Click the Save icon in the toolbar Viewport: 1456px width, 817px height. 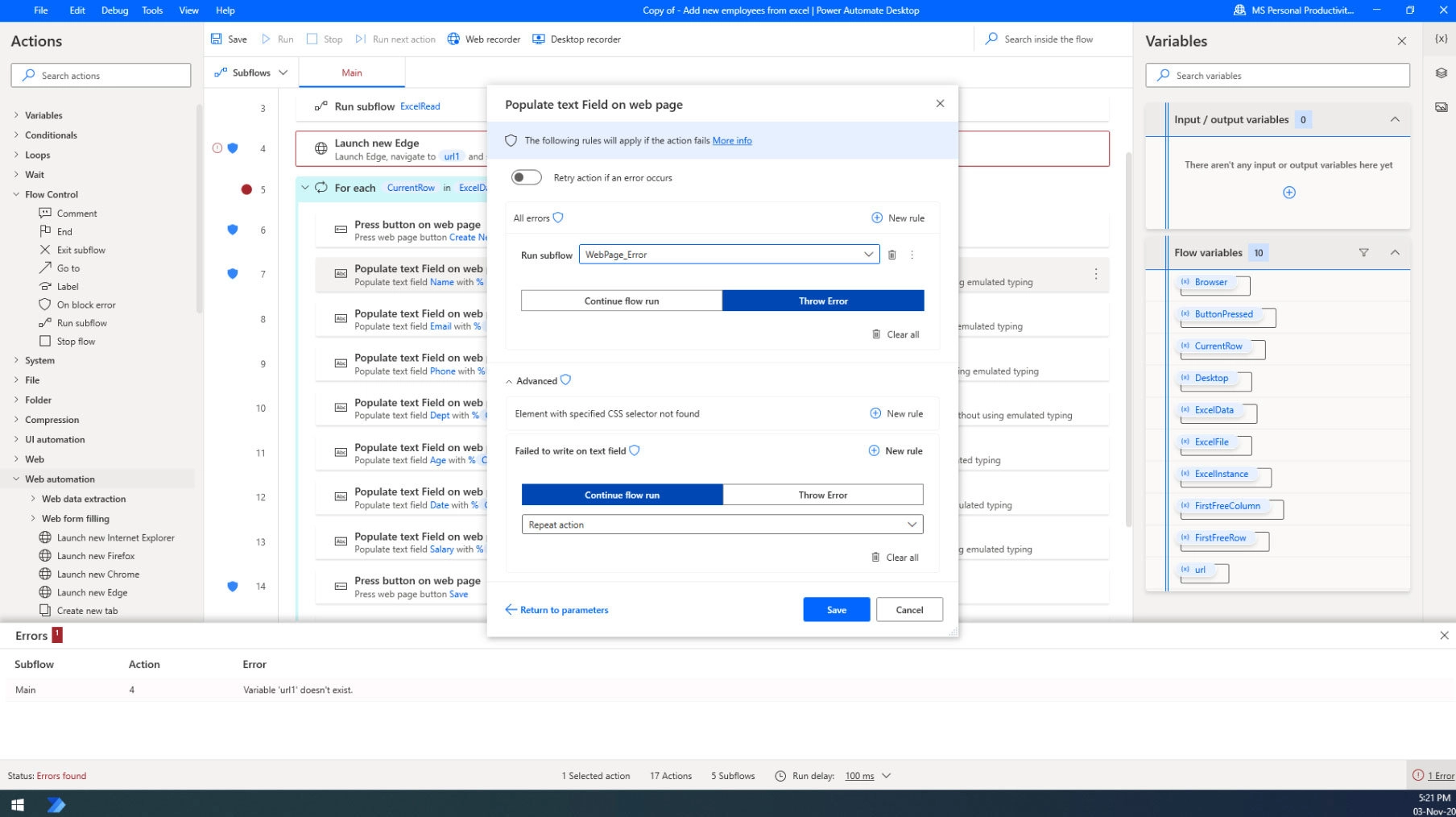216,39
